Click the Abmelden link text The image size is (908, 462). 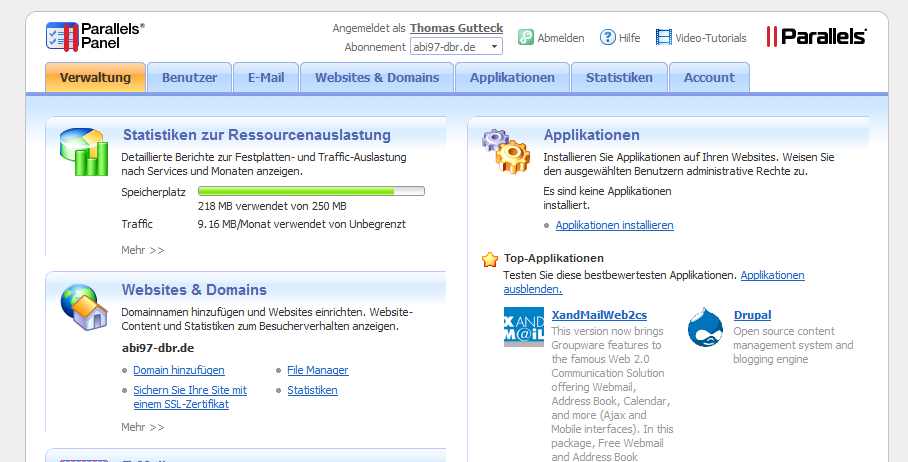pyautogui.click(x=561, y=38)
